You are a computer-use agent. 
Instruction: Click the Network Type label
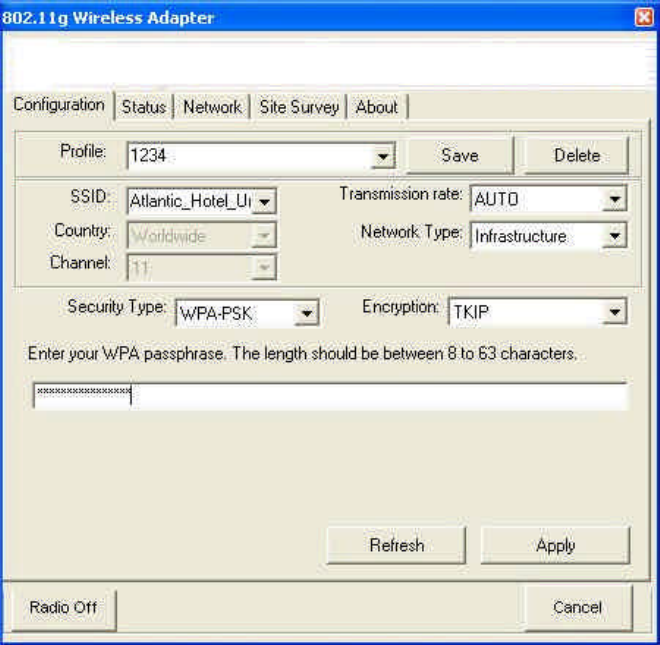pyautogui.click(x=411, y=232)
